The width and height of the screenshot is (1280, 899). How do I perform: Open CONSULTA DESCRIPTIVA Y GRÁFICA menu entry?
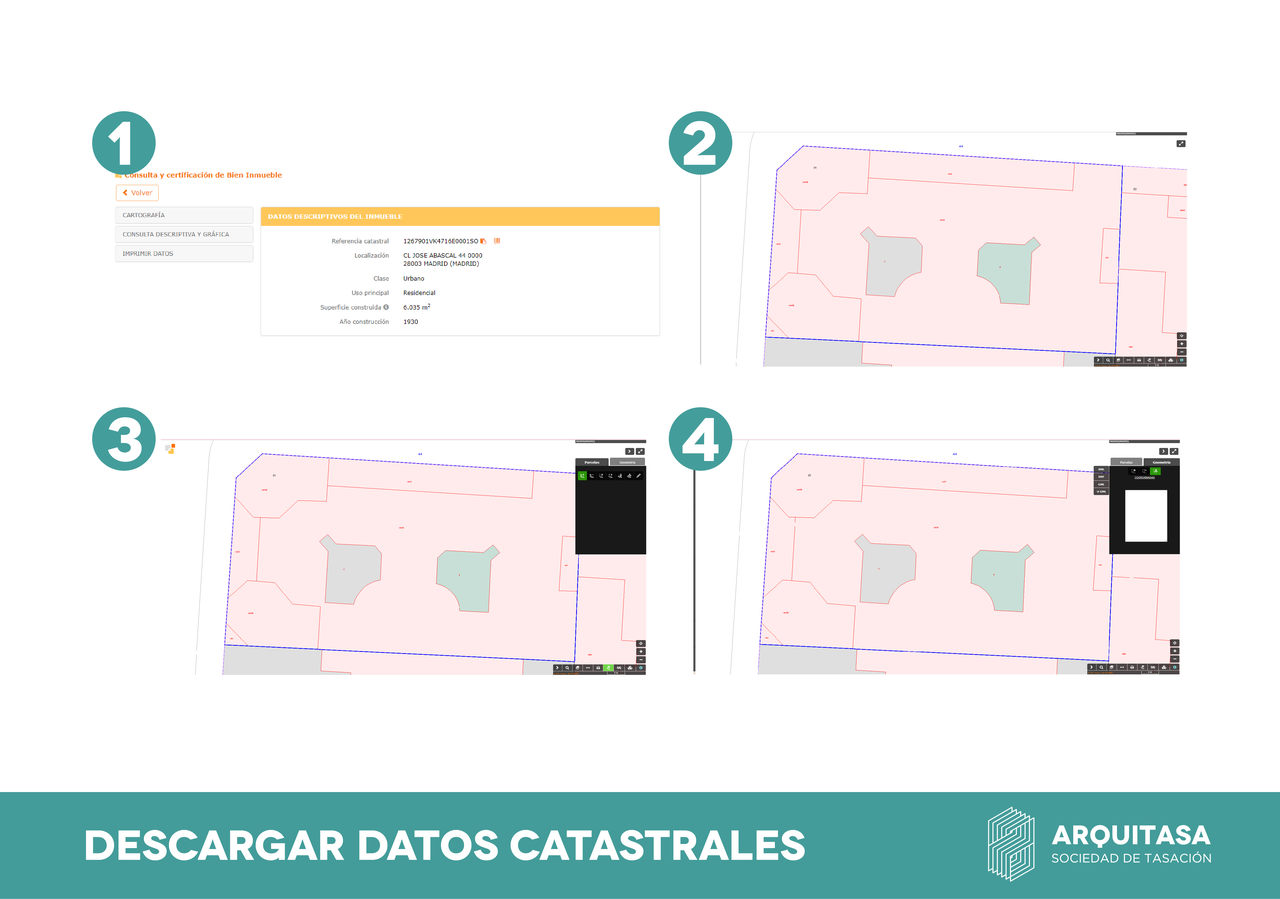(x=184, y=234)
